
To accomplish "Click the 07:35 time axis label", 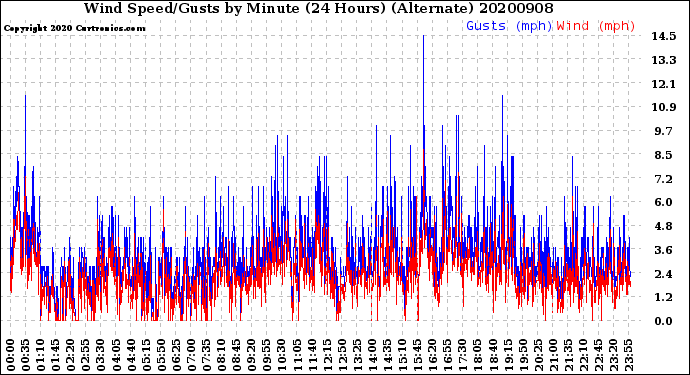I will [x=206, y=355].
